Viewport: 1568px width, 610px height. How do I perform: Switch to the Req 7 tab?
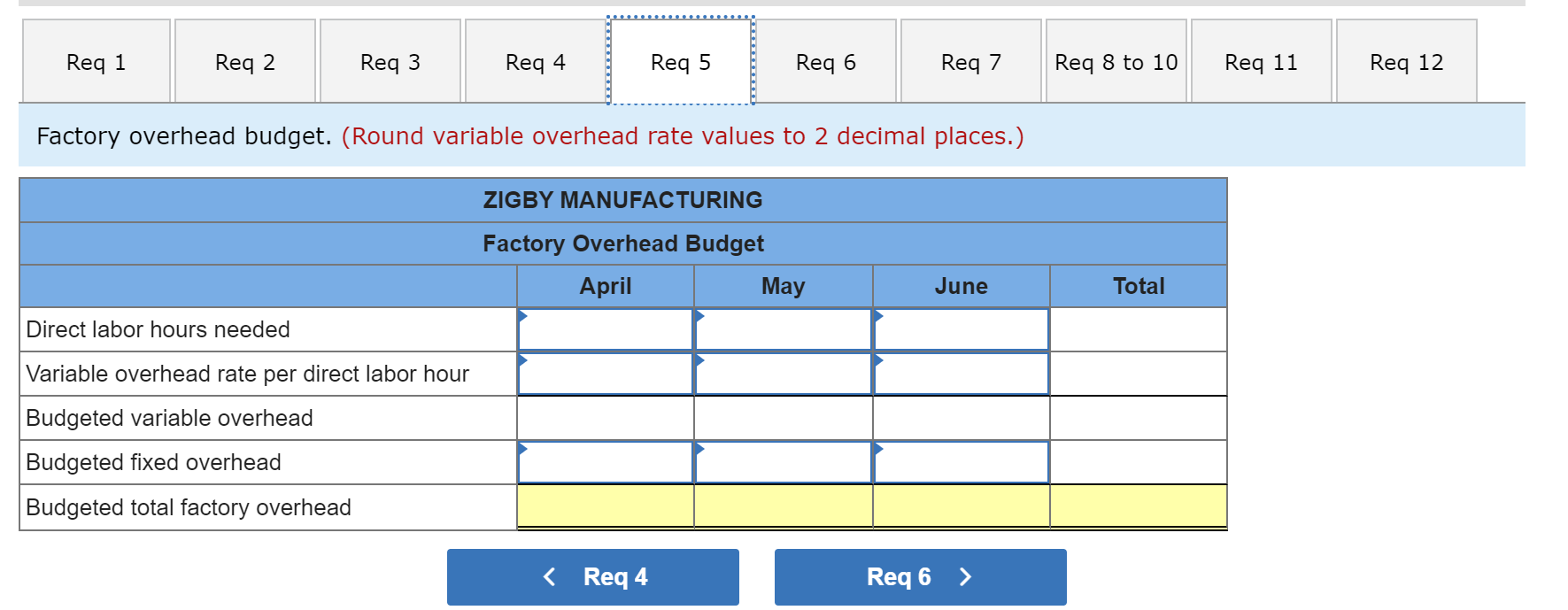coord(970,60)
